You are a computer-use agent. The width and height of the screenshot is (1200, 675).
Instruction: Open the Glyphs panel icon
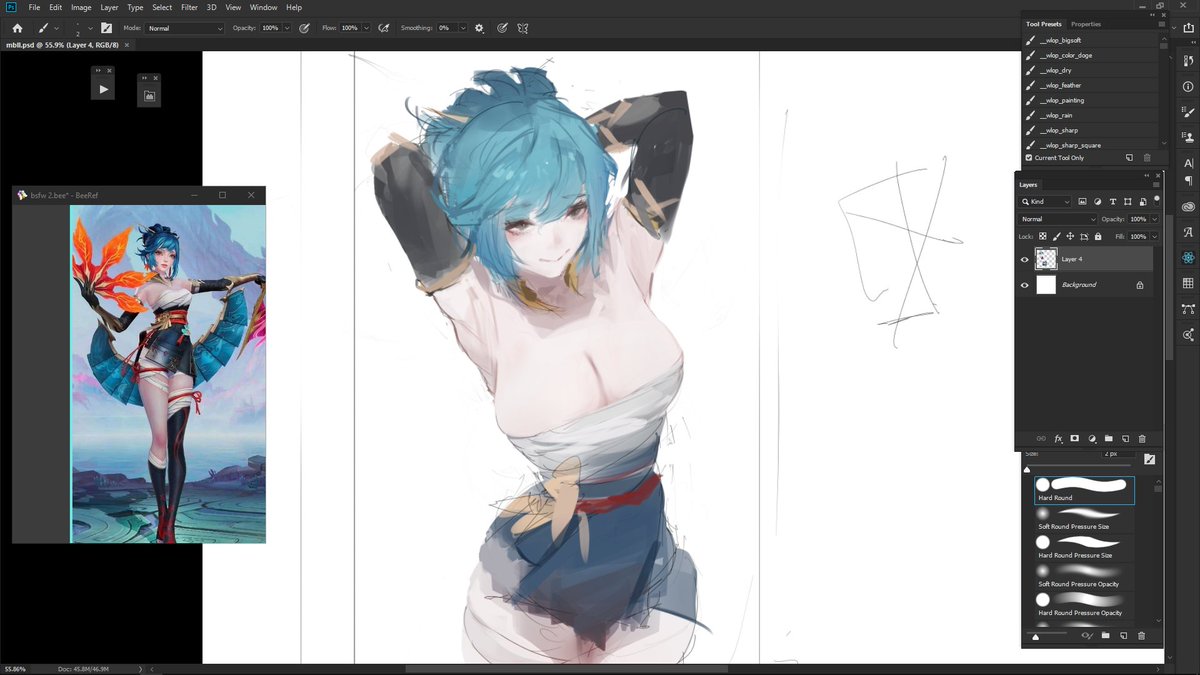click(1188, 232)
